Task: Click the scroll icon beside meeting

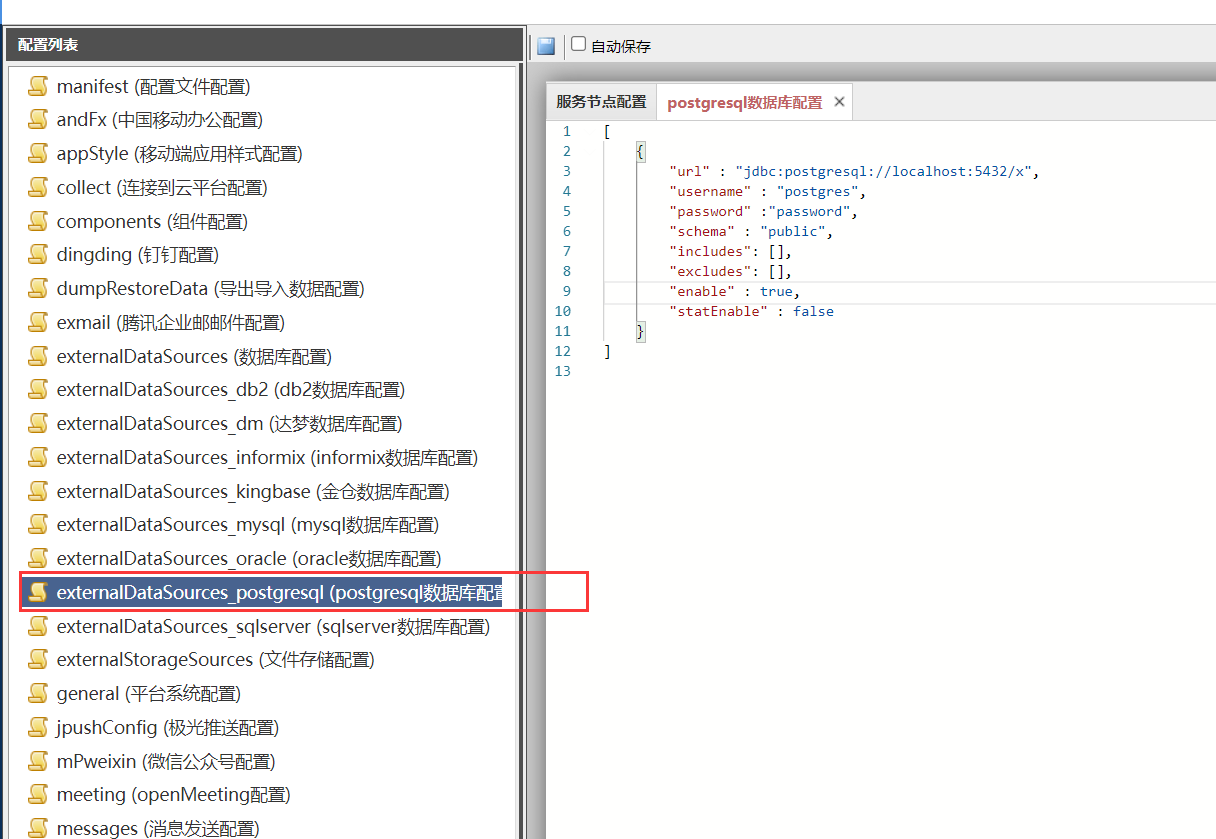Action: pos(38,795)
